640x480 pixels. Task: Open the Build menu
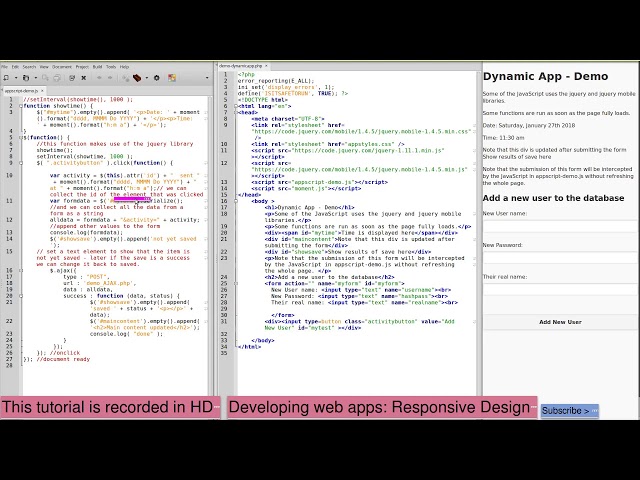[97, 67]
